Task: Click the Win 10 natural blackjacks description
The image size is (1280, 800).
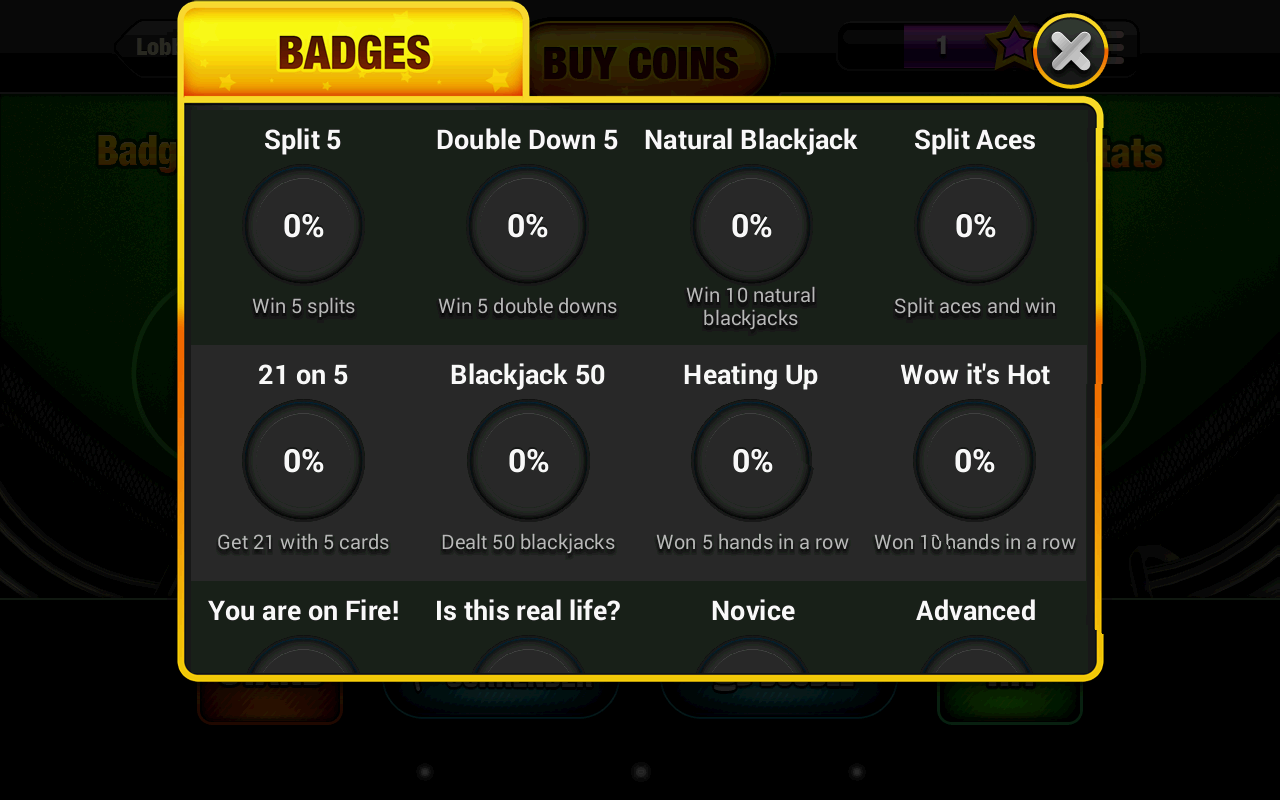Action: click(x=751, y=307)
